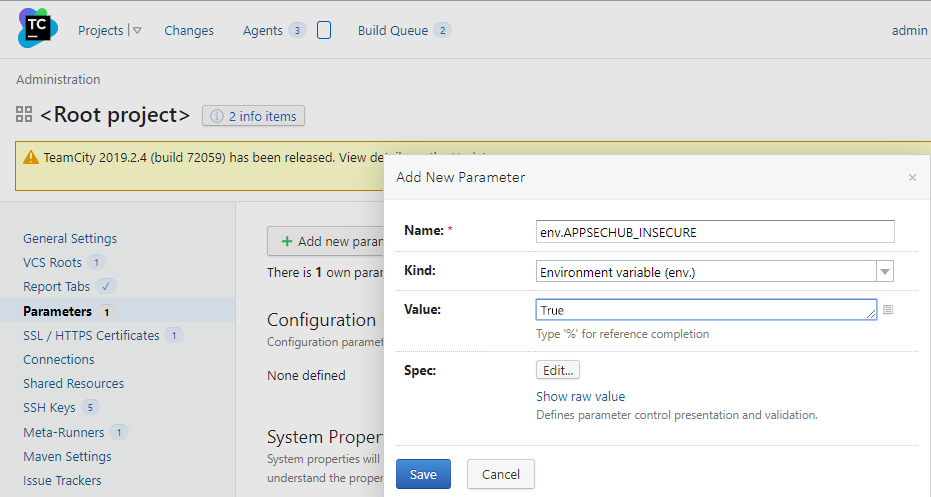This screenshot has width=931, height=497.
Task: Click into the Value text area
Action: pyautogui.click(x=704, y=310)
